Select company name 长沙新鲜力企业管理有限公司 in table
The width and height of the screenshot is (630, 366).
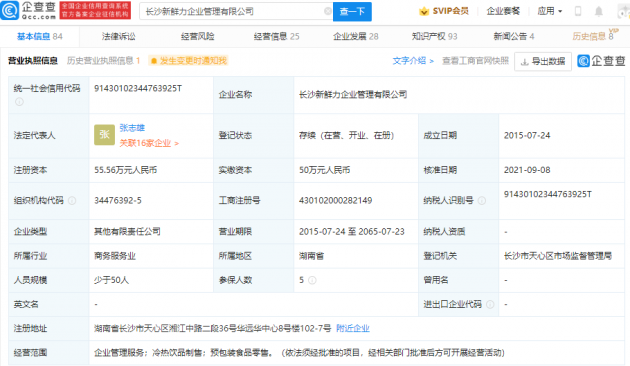tap(353, 95)
